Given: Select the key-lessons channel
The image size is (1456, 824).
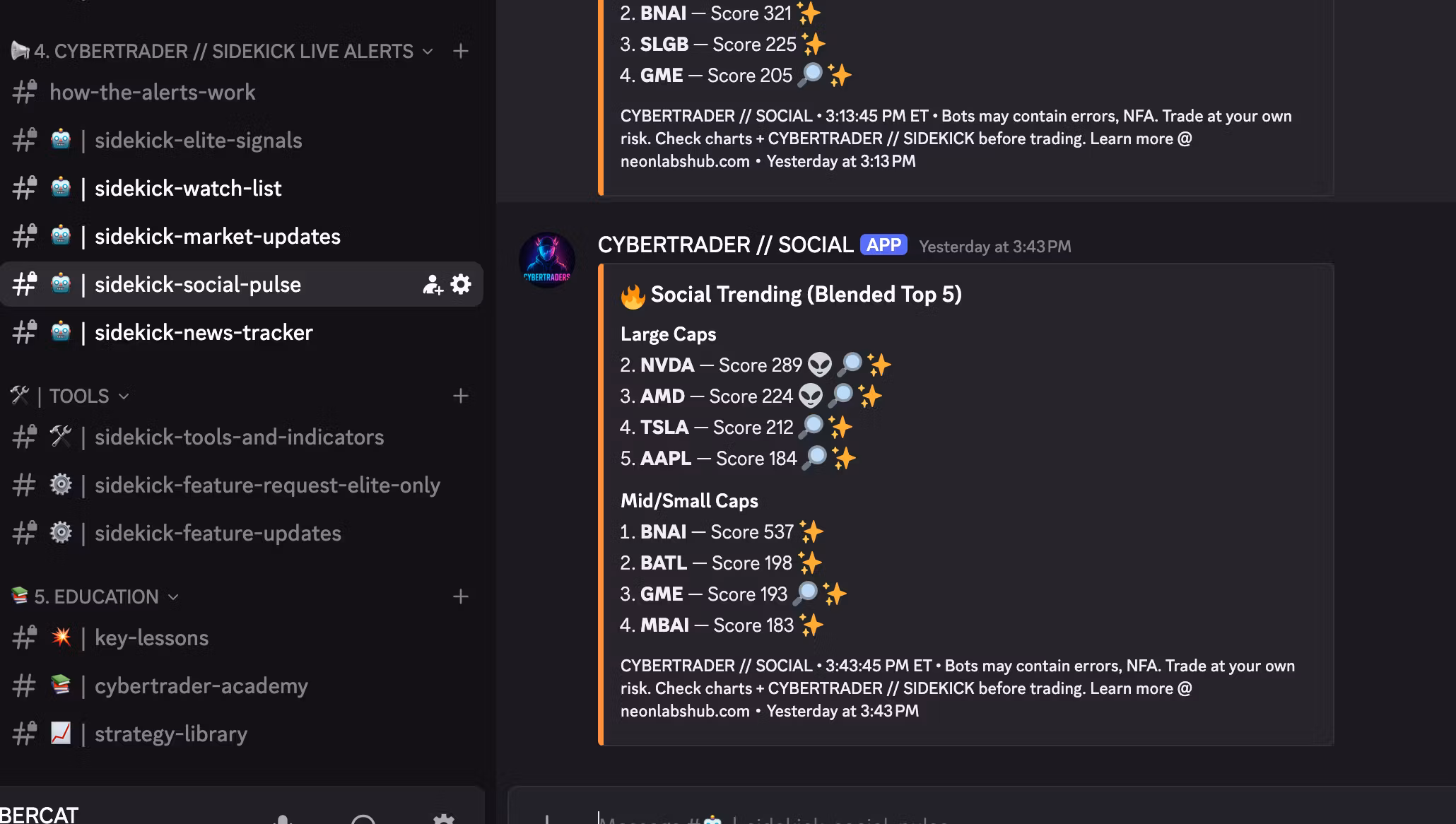Looking at the screenshot, I should coord(151,637).
